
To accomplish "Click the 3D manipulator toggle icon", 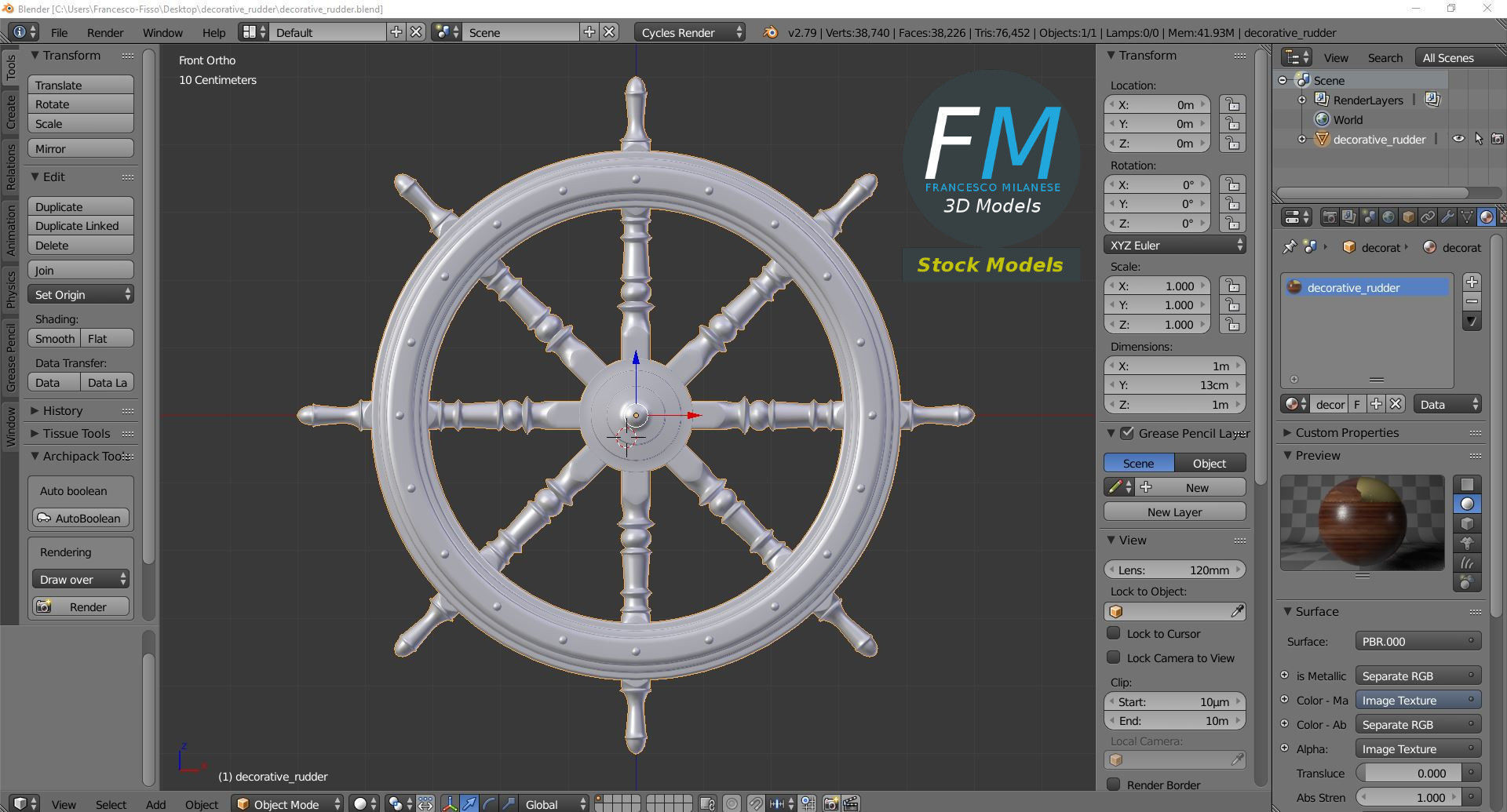I will [450, 803].
